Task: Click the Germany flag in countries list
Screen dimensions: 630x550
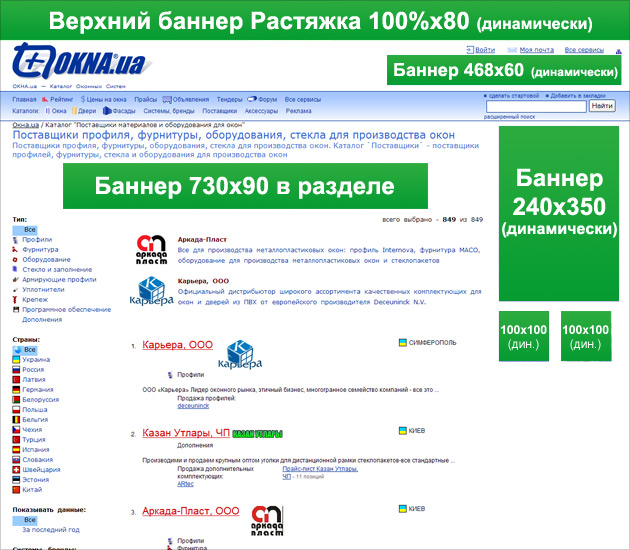Action: coord(16,390)
